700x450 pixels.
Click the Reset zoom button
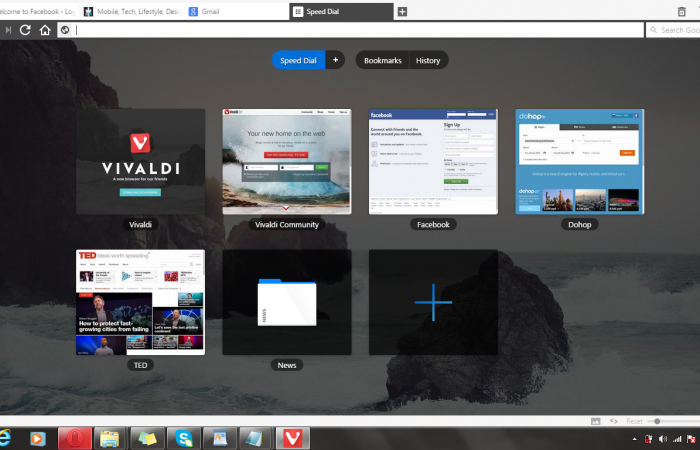[634, 421]
